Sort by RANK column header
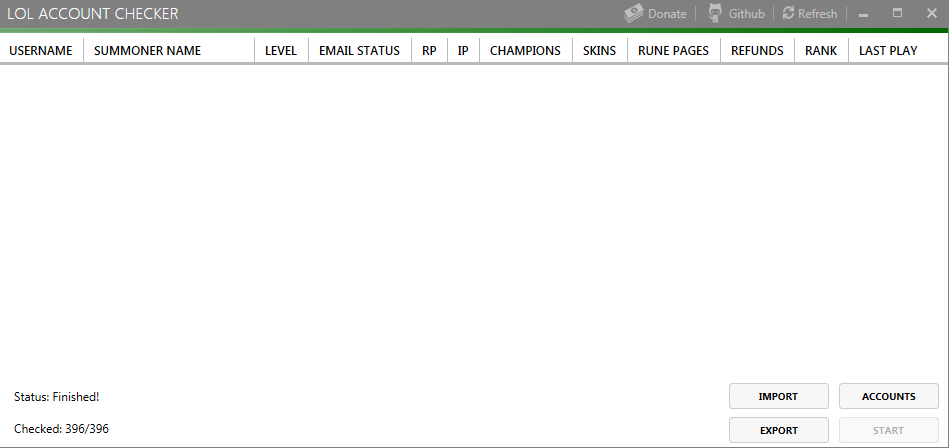The height and width of the screenshot is (448, 949). pyautogui.click(x=821, y=51)
